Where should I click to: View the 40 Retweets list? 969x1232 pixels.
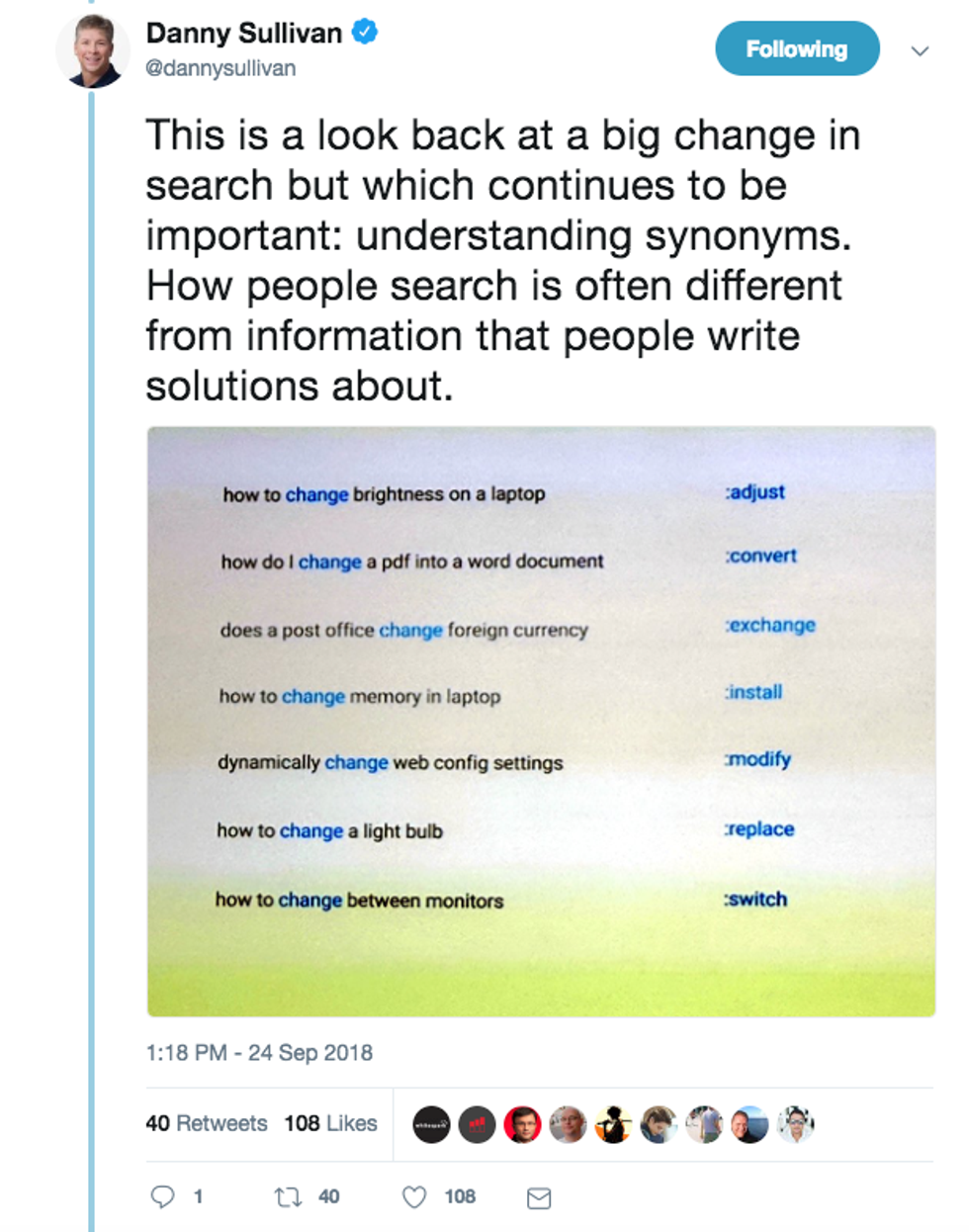point(207,1123)
